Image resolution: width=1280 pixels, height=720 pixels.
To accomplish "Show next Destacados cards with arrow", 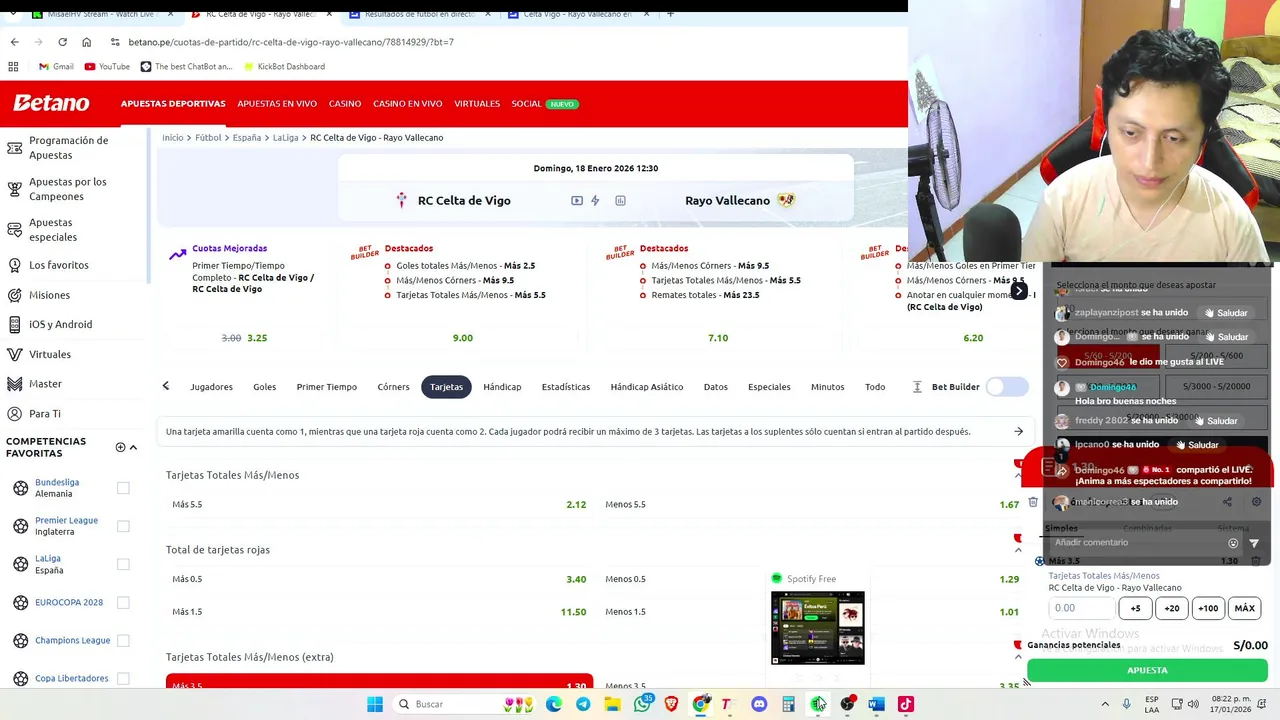I will click(1018, 291).
